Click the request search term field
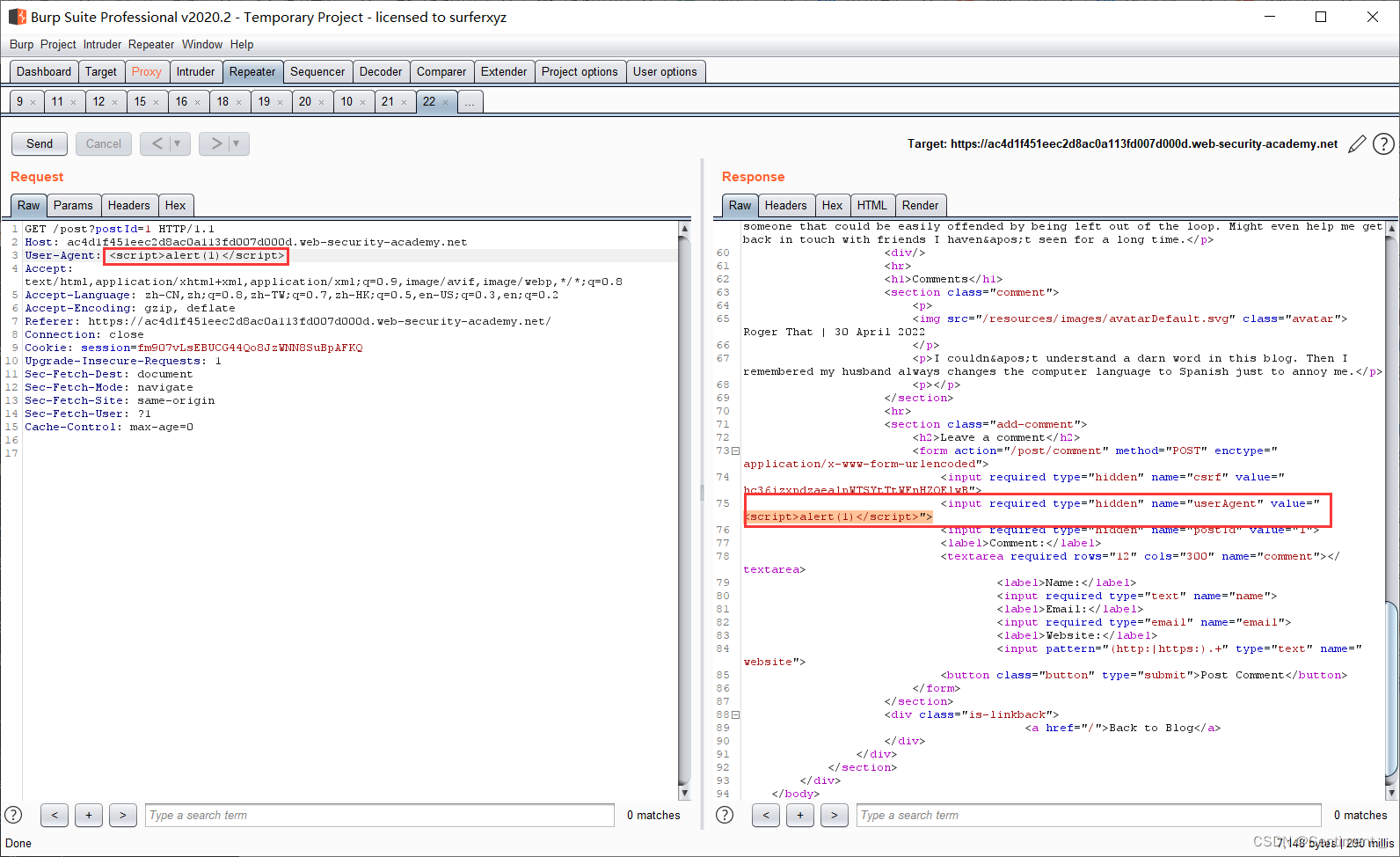The image size is (1400, 857). pos(380,815)
